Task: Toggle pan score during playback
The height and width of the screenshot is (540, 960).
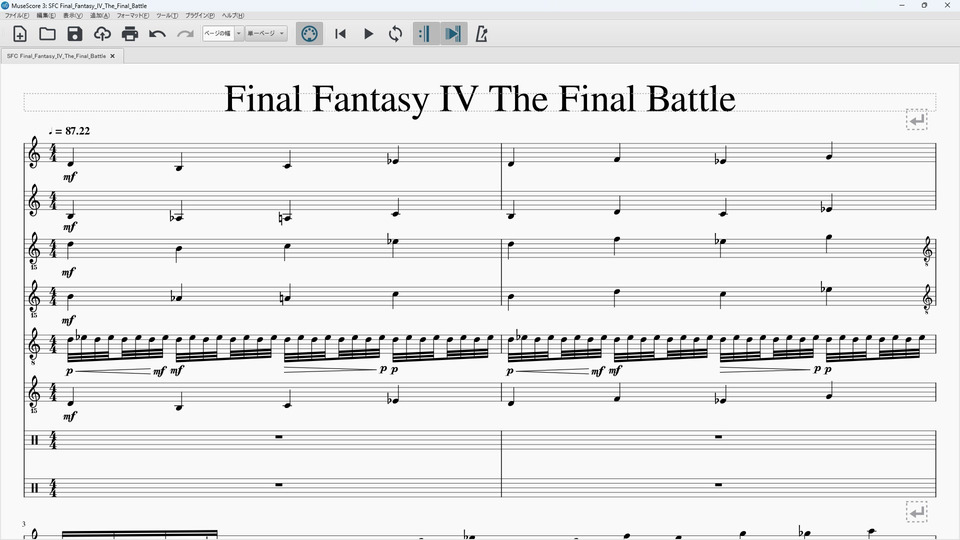Action: (454, 34)
